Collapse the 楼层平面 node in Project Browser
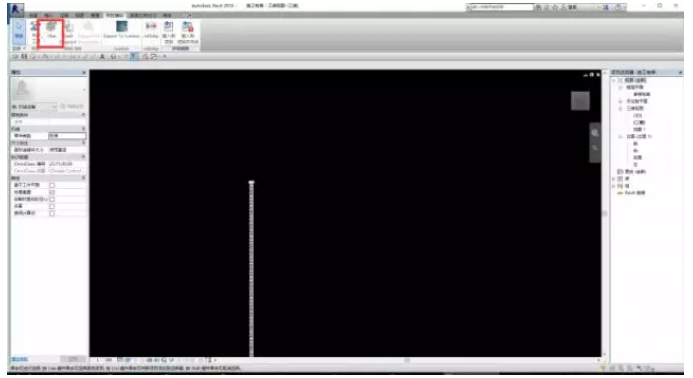This screenshot has height=378, width=693. click(x=620, y=88)
